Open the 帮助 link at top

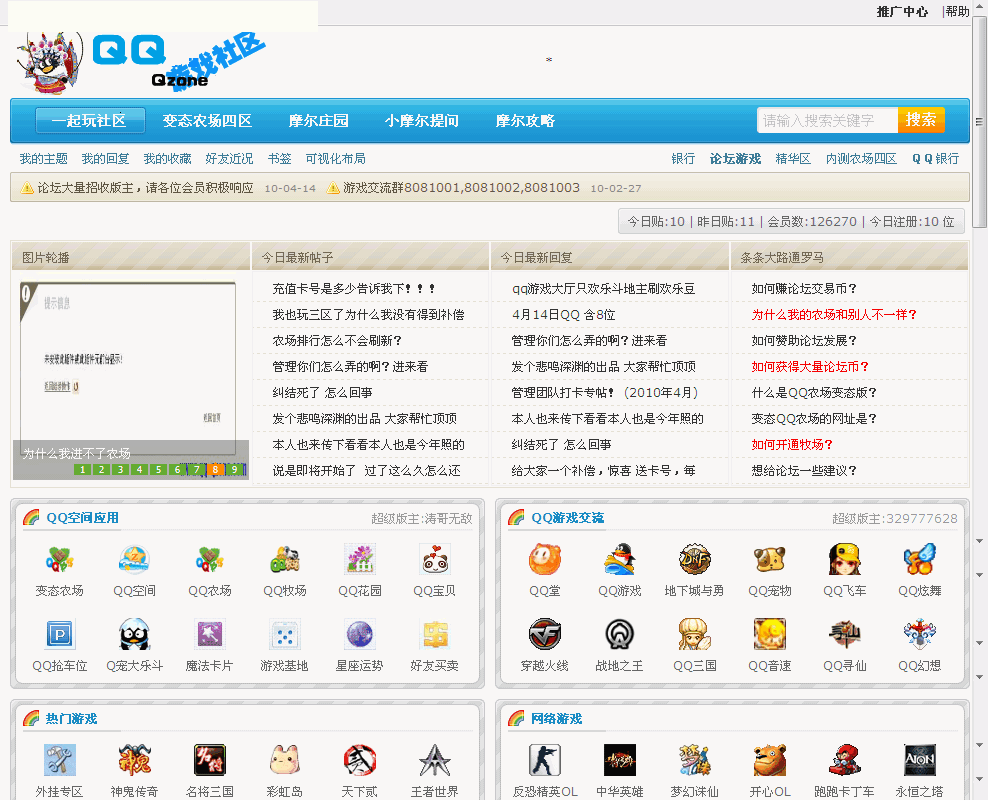(958, 11)
